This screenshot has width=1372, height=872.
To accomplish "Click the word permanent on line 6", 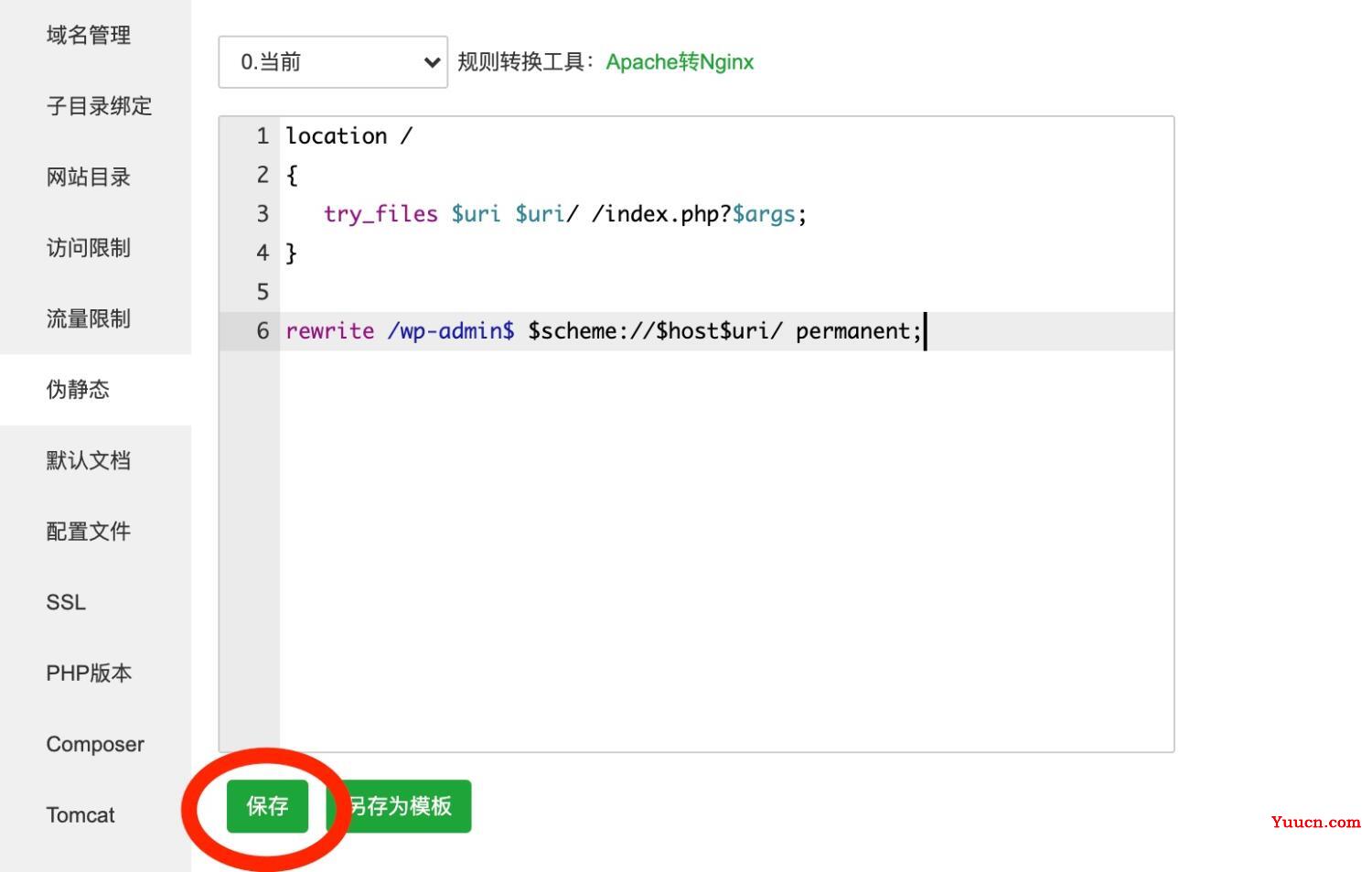I will 852,331.
